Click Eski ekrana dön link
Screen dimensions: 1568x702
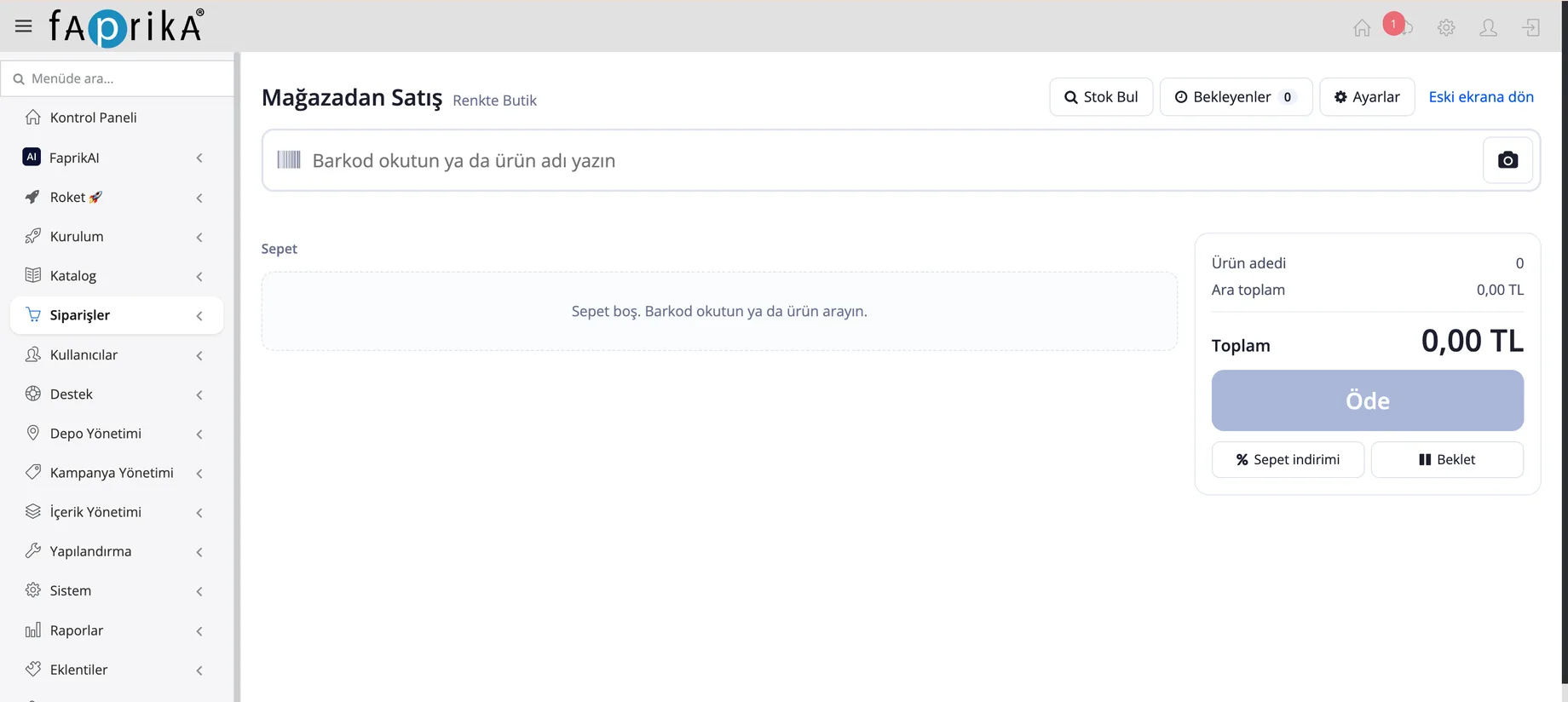(1481, 97)
